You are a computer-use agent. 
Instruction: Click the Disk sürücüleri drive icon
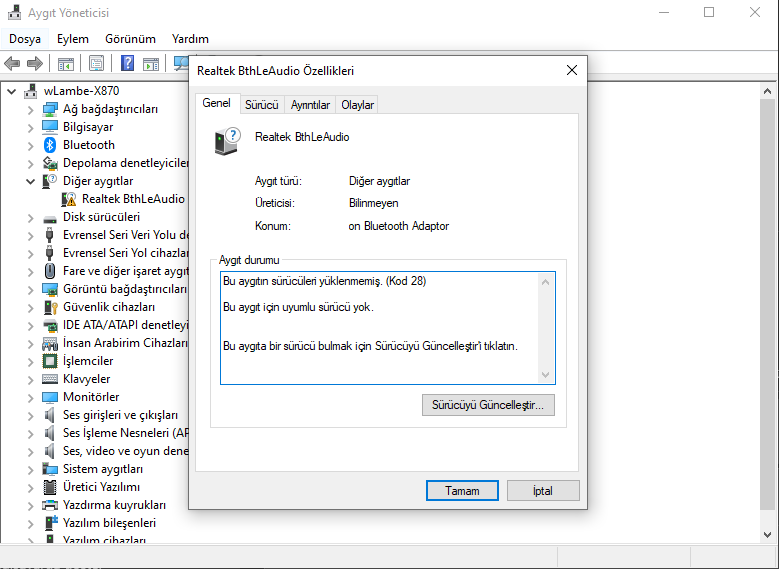tap(50, 219)
